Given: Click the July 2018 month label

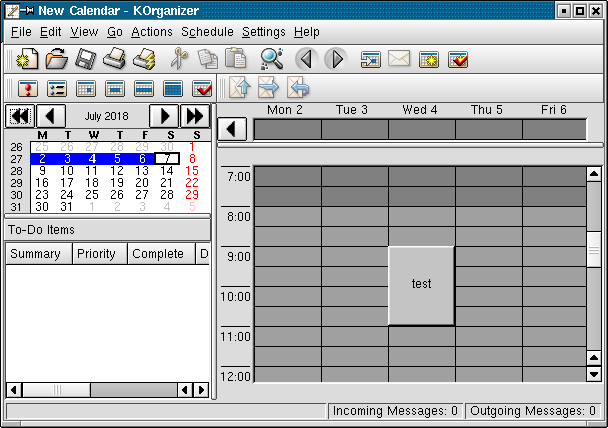Looking at the screenshot, I should 107,116.
